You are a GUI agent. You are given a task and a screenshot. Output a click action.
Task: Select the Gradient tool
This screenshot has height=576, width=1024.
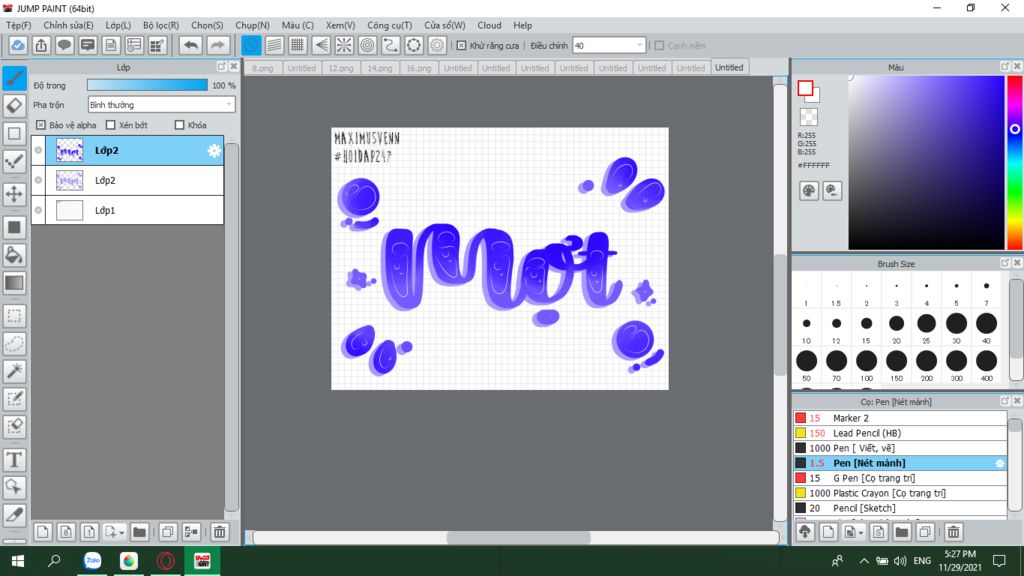pyautogui.click(x=14, y=283)
